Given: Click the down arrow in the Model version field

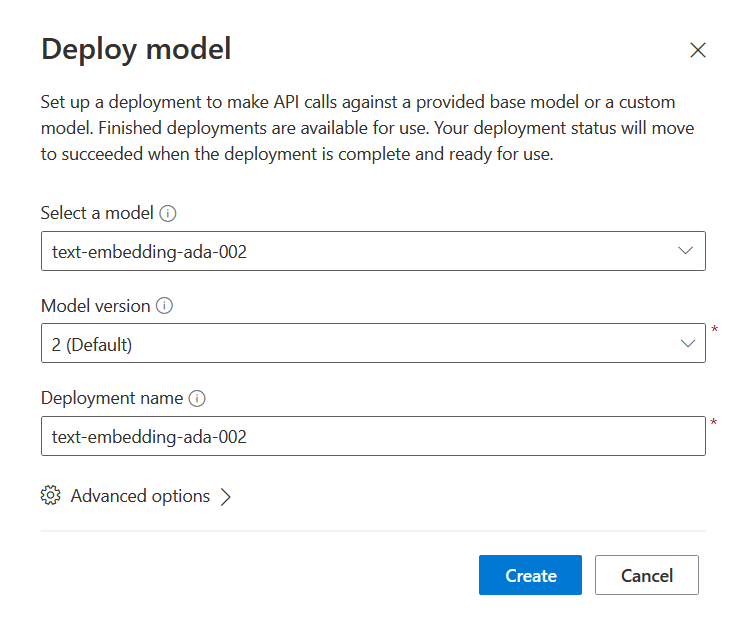Looking at the screenshot, I should [687, 344].
